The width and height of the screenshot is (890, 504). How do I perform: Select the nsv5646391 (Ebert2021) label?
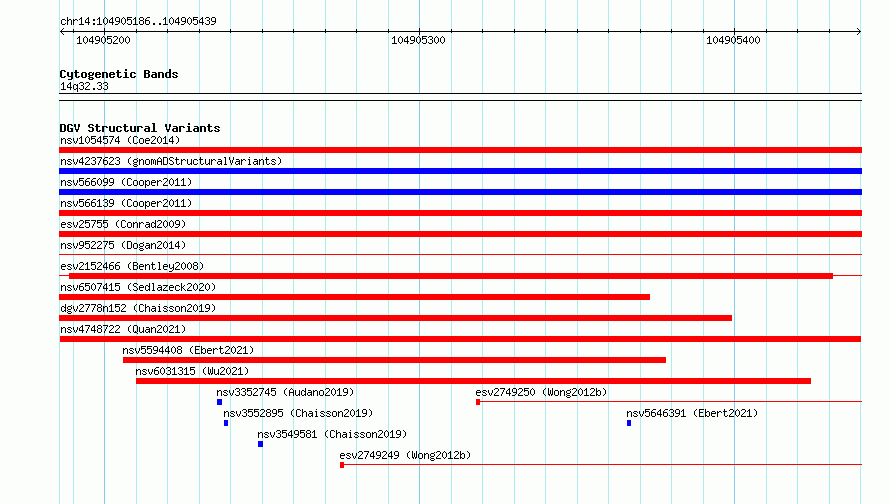(692, 413)
